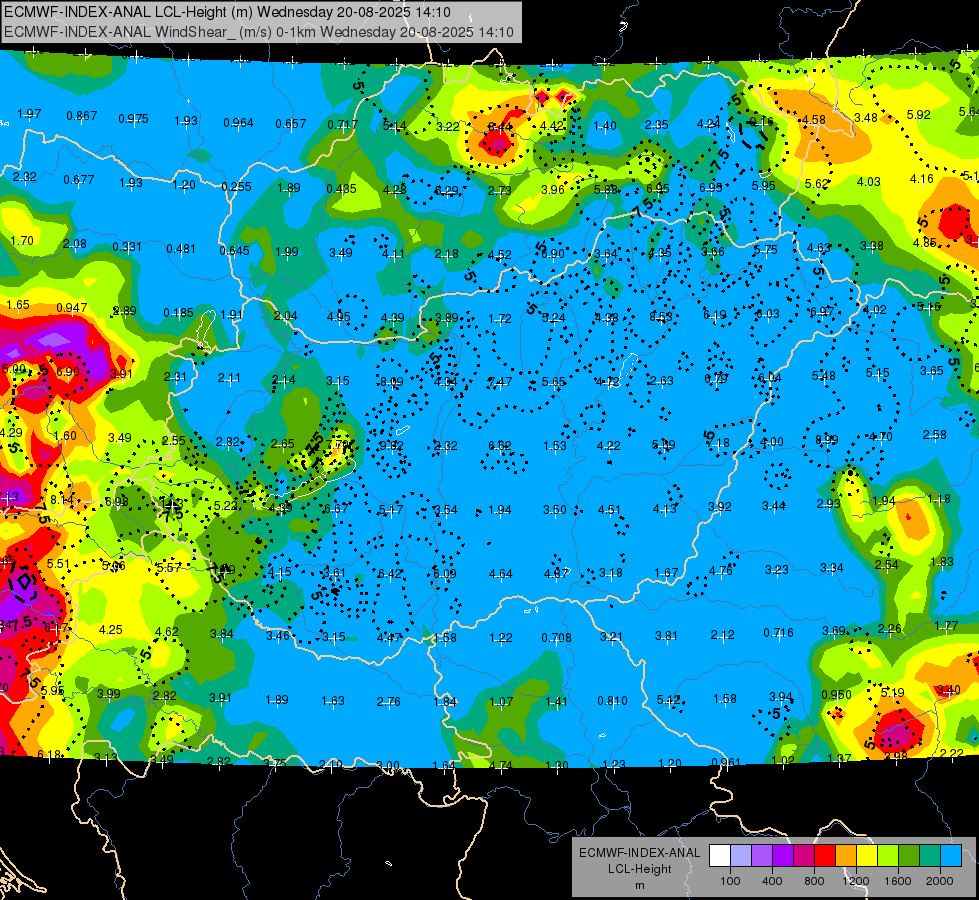Image resolution: width=979 pixels, height=900 pixels.
Task: Click the legend tick label 100
Action: pyautogui.click(x=730, y=881)
